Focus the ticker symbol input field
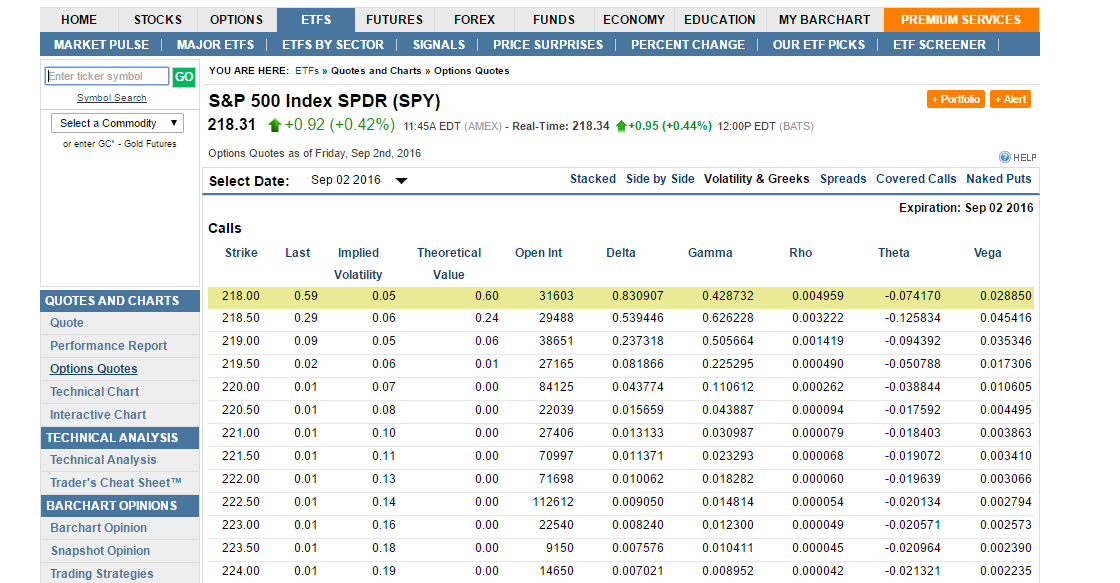The image size is (1120, 583). click(106, 76)
